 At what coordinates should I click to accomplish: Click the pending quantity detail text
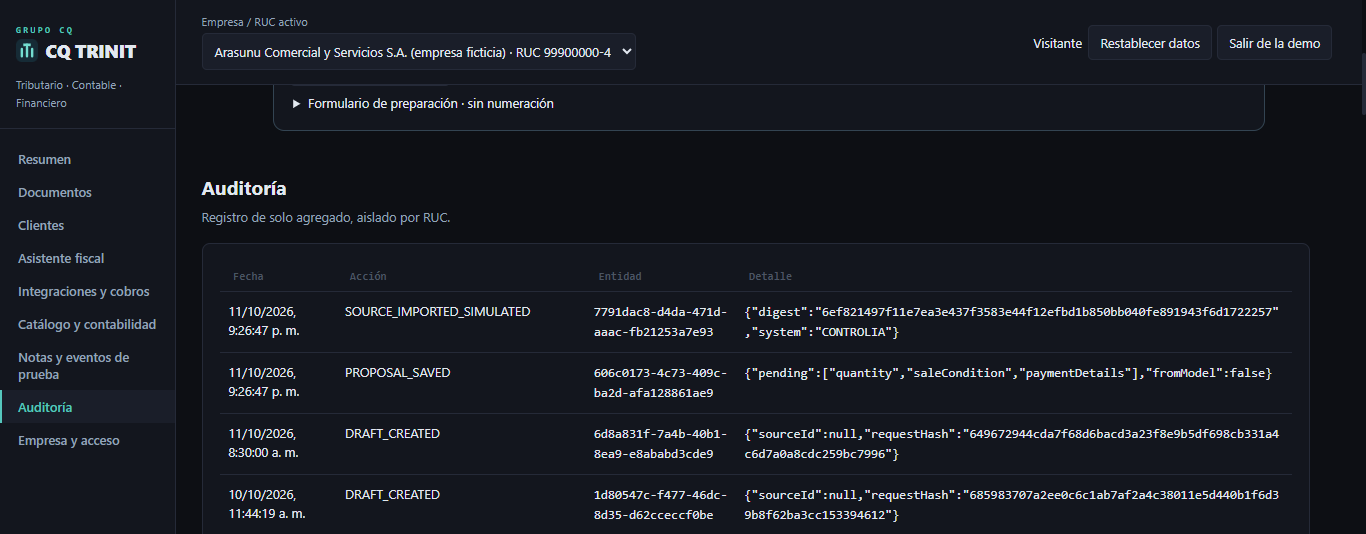pyautogui.click(x=1008, y=373)
